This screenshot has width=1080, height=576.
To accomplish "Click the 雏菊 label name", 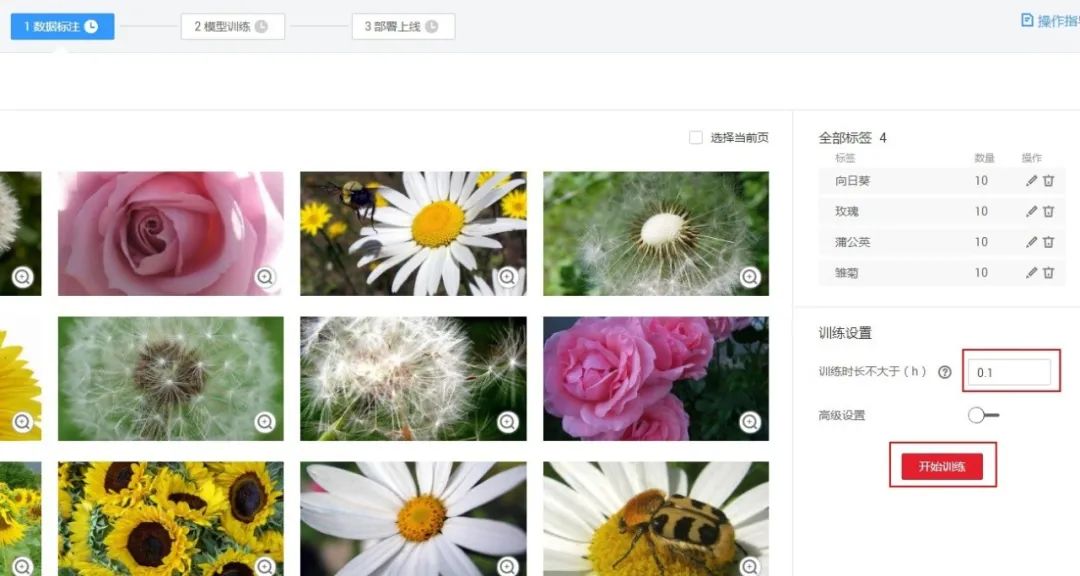I will (847, 273).
